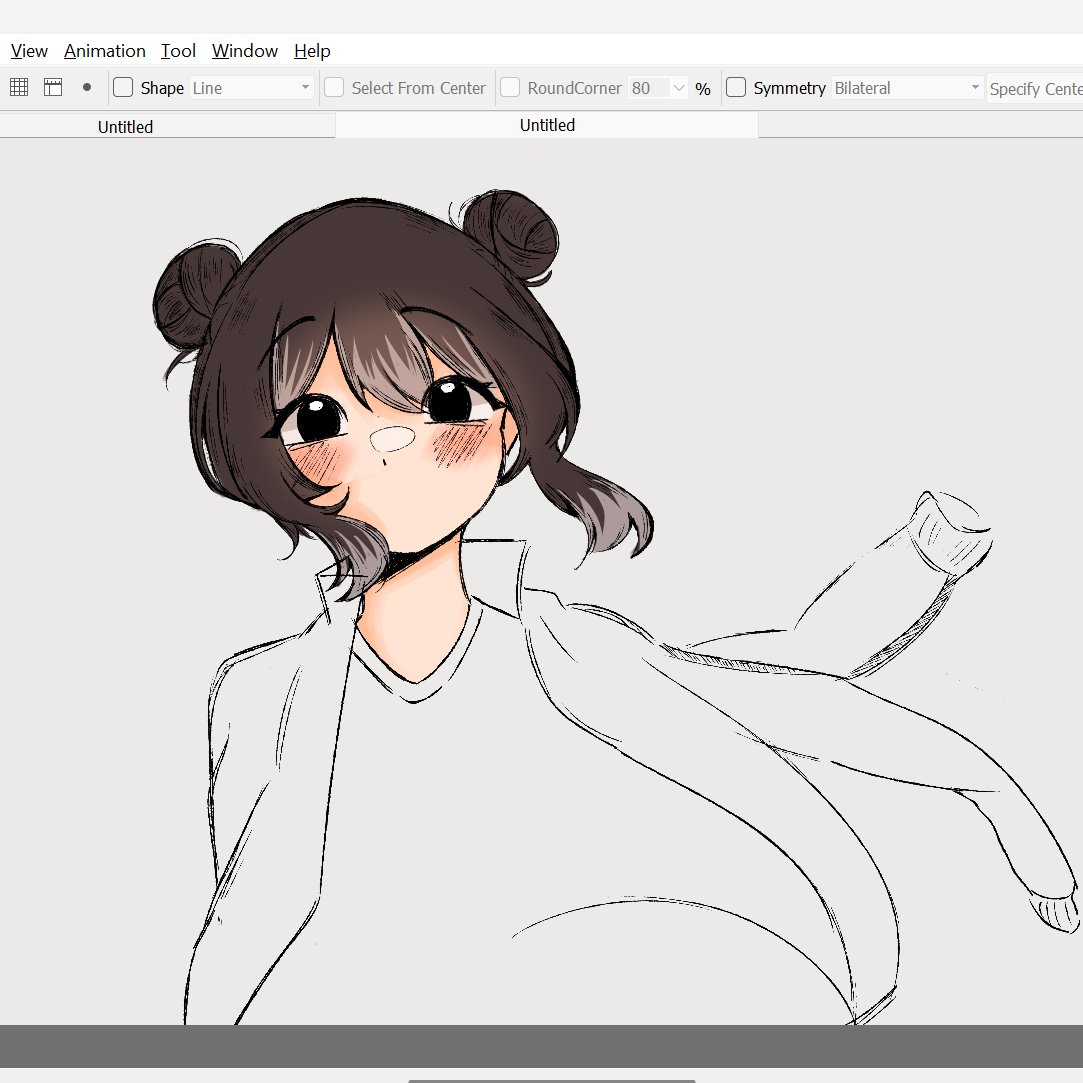
Task: Click the film frame guide icon
Action: 53,87
